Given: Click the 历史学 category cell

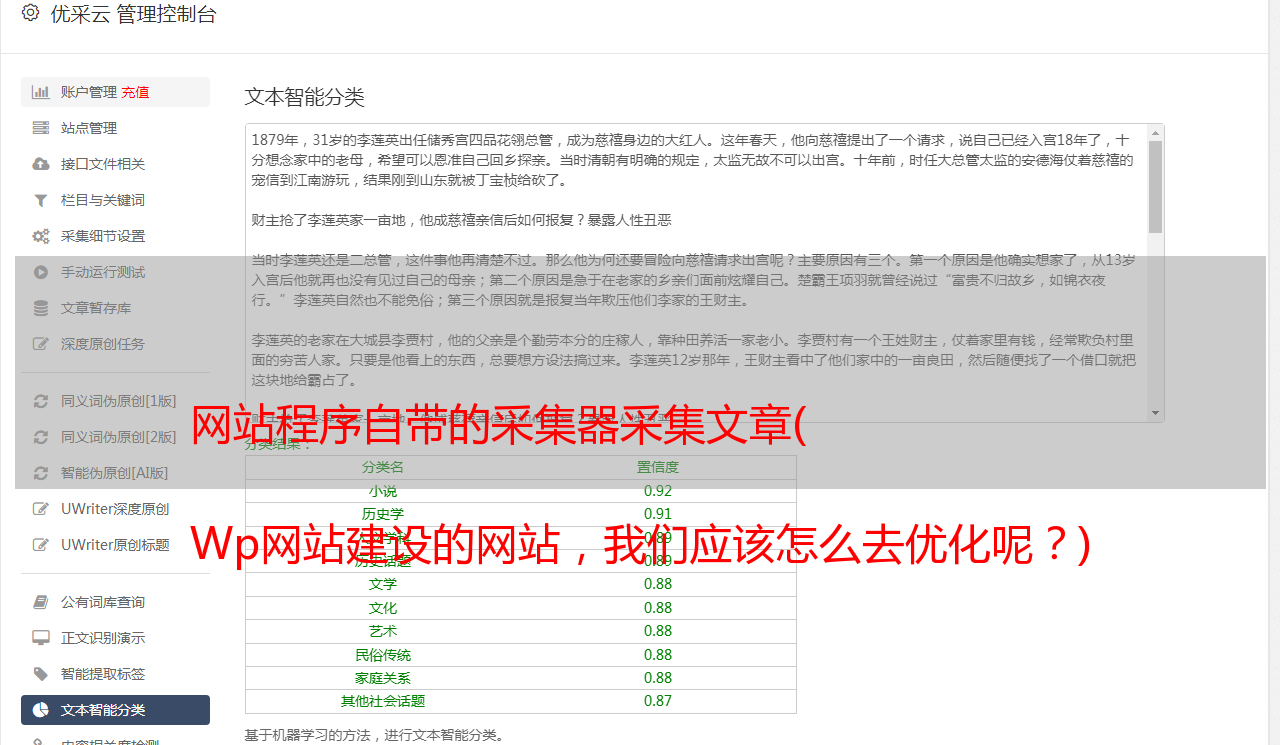Looking at the screenshot, I should 383,514.
